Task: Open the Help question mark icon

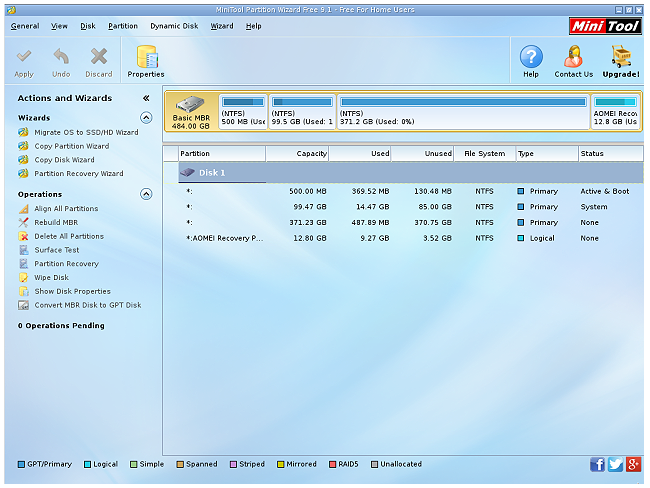Action: tap(531, 57)
